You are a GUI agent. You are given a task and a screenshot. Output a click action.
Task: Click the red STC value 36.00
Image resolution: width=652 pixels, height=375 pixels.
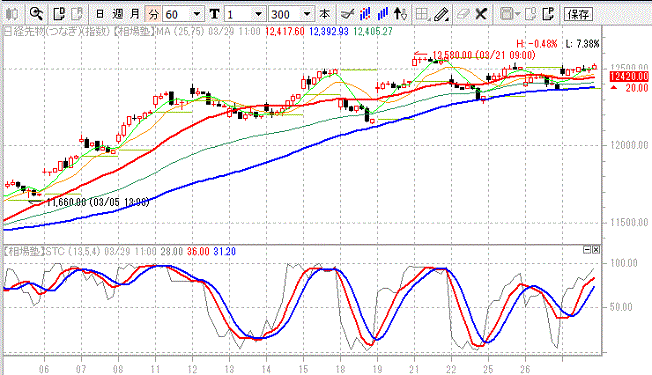pos(198,252)
